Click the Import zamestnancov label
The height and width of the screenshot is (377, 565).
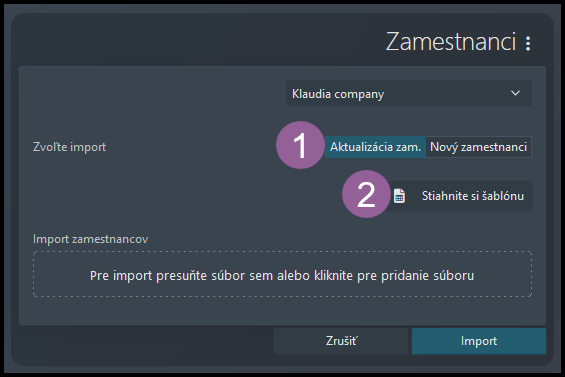point(90,239)
